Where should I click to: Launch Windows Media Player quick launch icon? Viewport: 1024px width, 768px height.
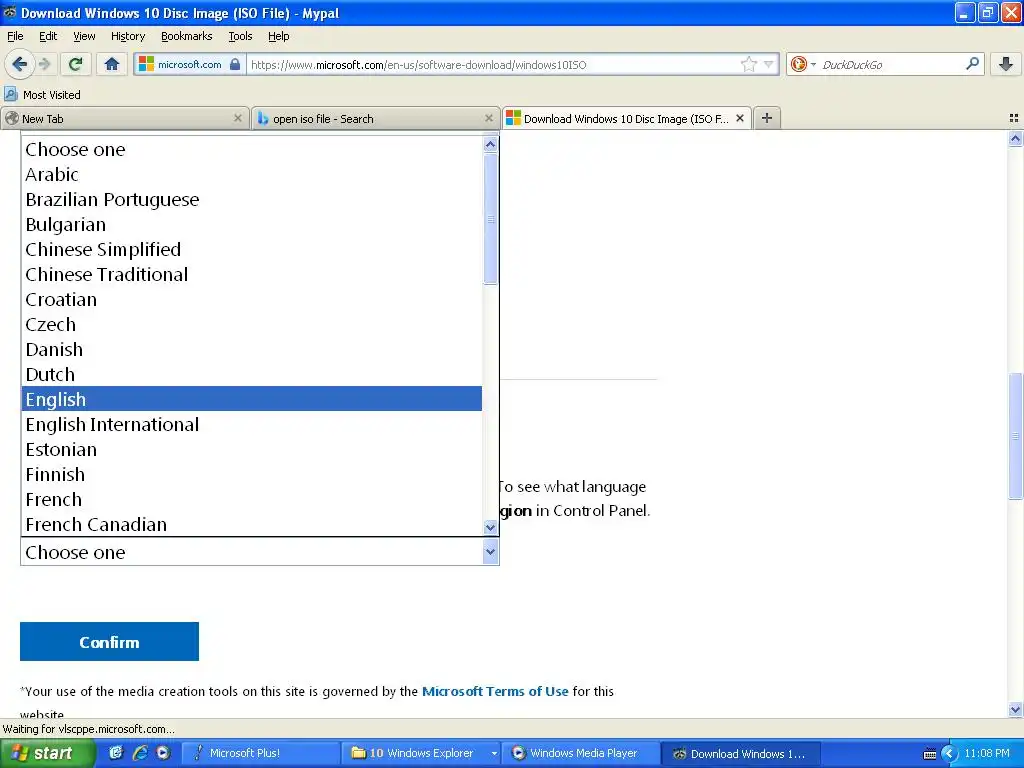[x=163, y=753]
